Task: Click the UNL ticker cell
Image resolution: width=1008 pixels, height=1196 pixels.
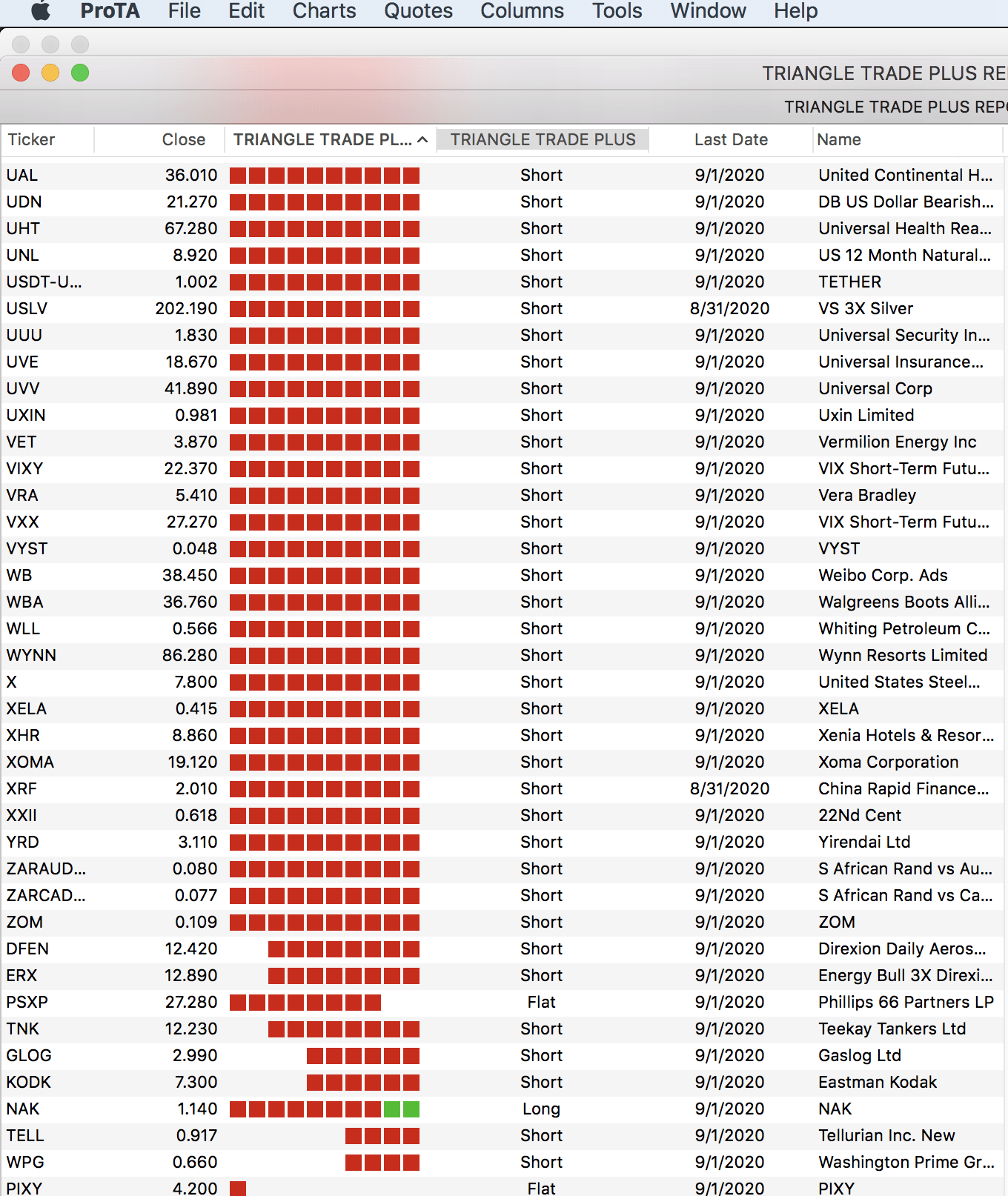Action: pos(22,255)
